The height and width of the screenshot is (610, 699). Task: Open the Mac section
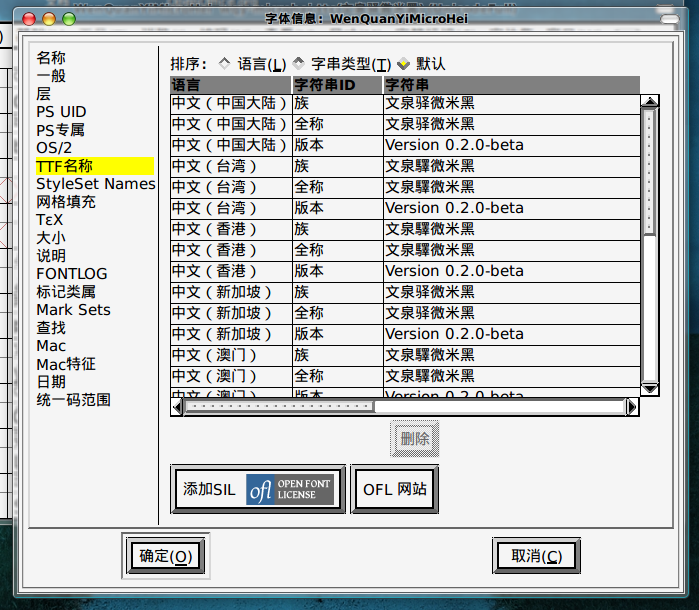[x=51, y=346]
